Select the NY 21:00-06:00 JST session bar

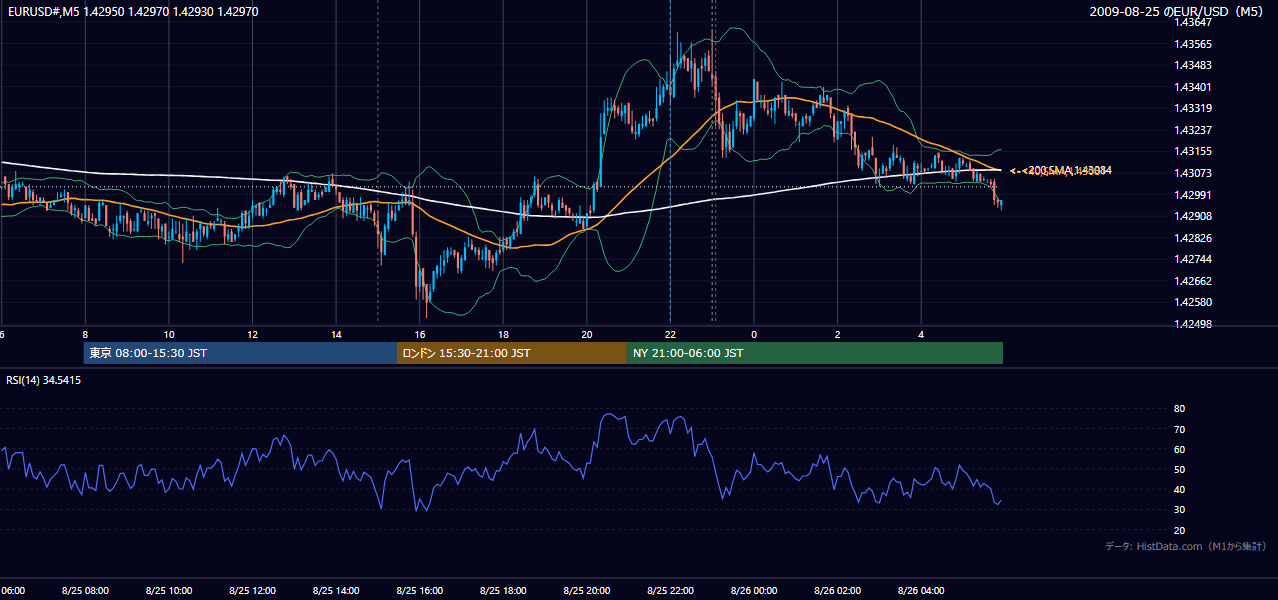click(x=815, y=353)
